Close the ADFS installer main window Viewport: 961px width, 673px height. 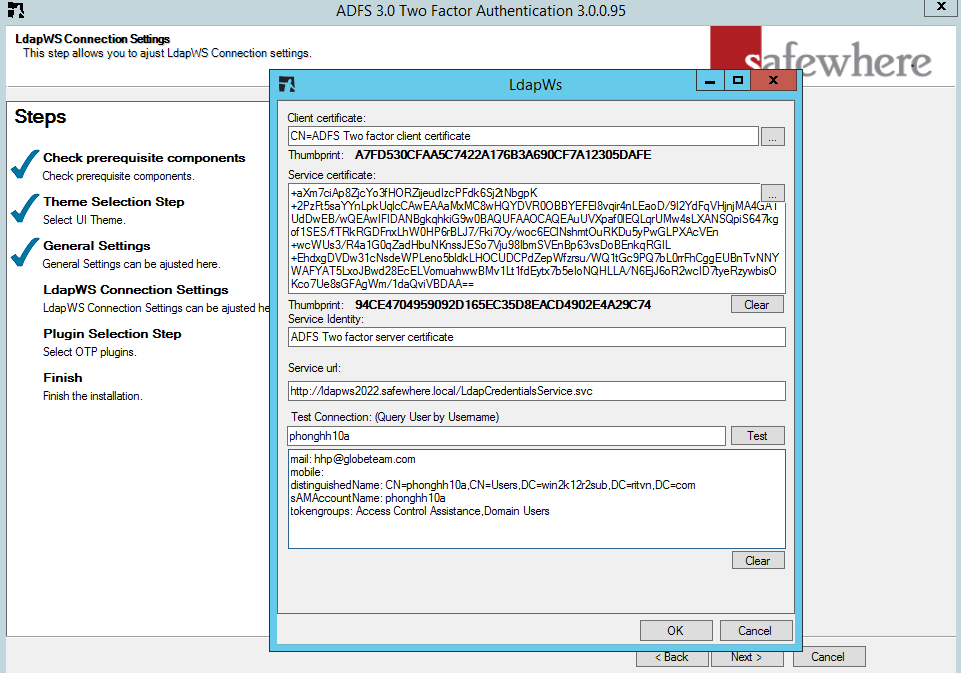[x=941, y=7]
